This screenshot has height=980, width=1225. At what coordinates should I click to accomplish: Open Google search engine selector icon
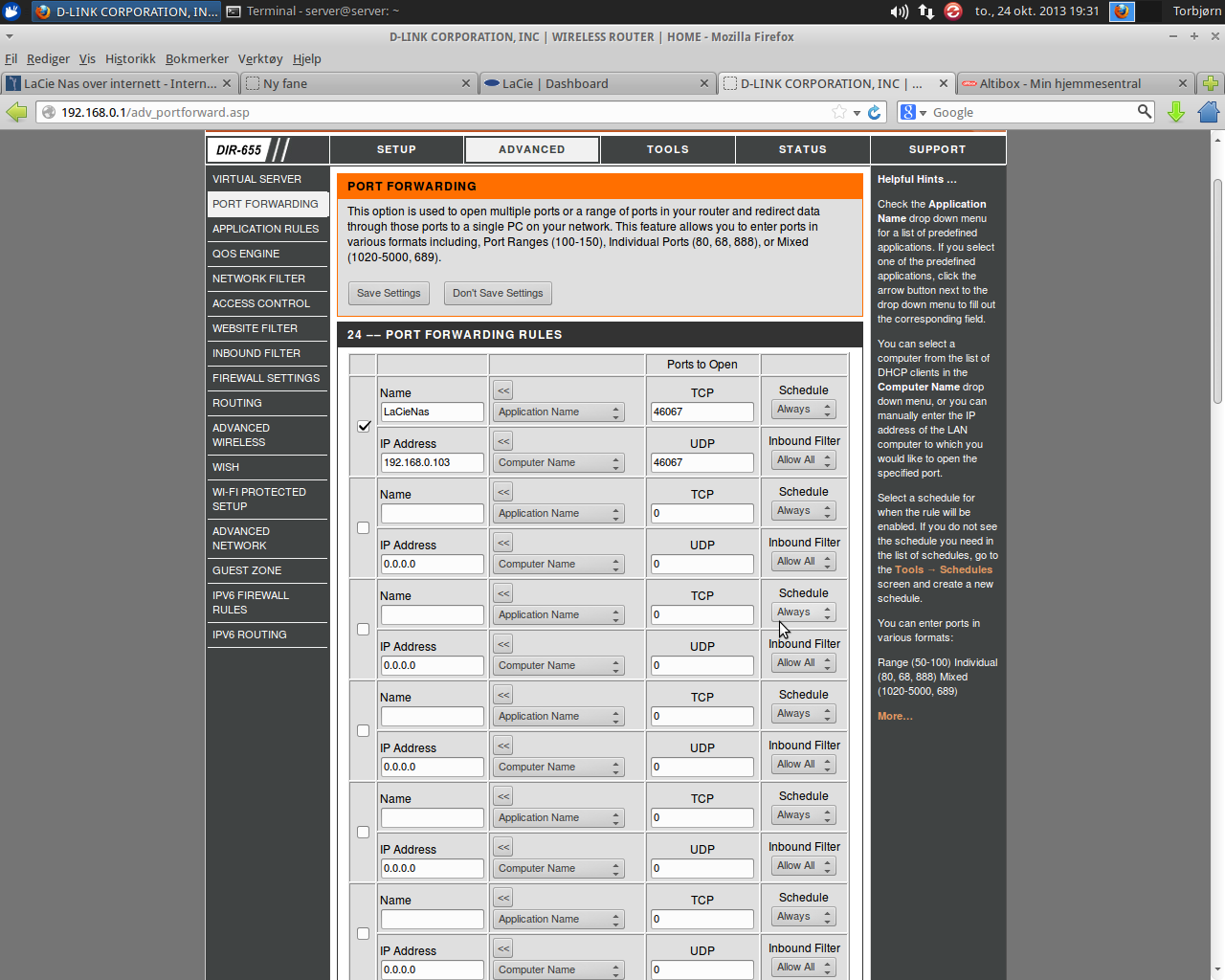click(x=913, y=112)
